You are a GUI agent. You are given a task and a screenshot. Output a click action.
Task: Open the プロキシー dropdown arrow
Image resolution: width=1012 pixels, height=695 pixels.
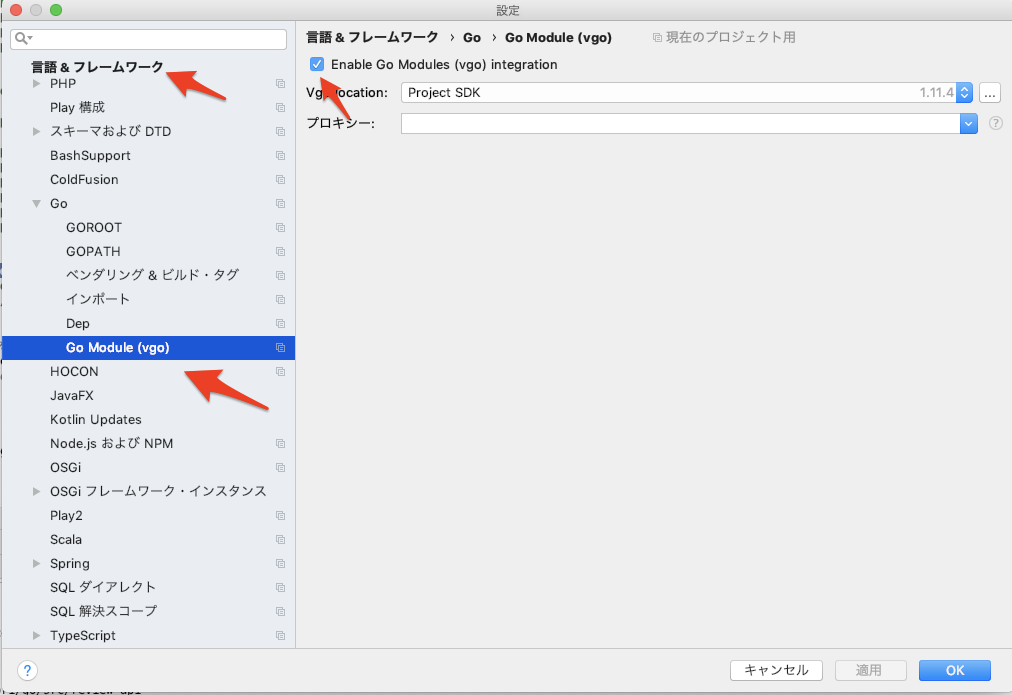click(x=969, y=123)
